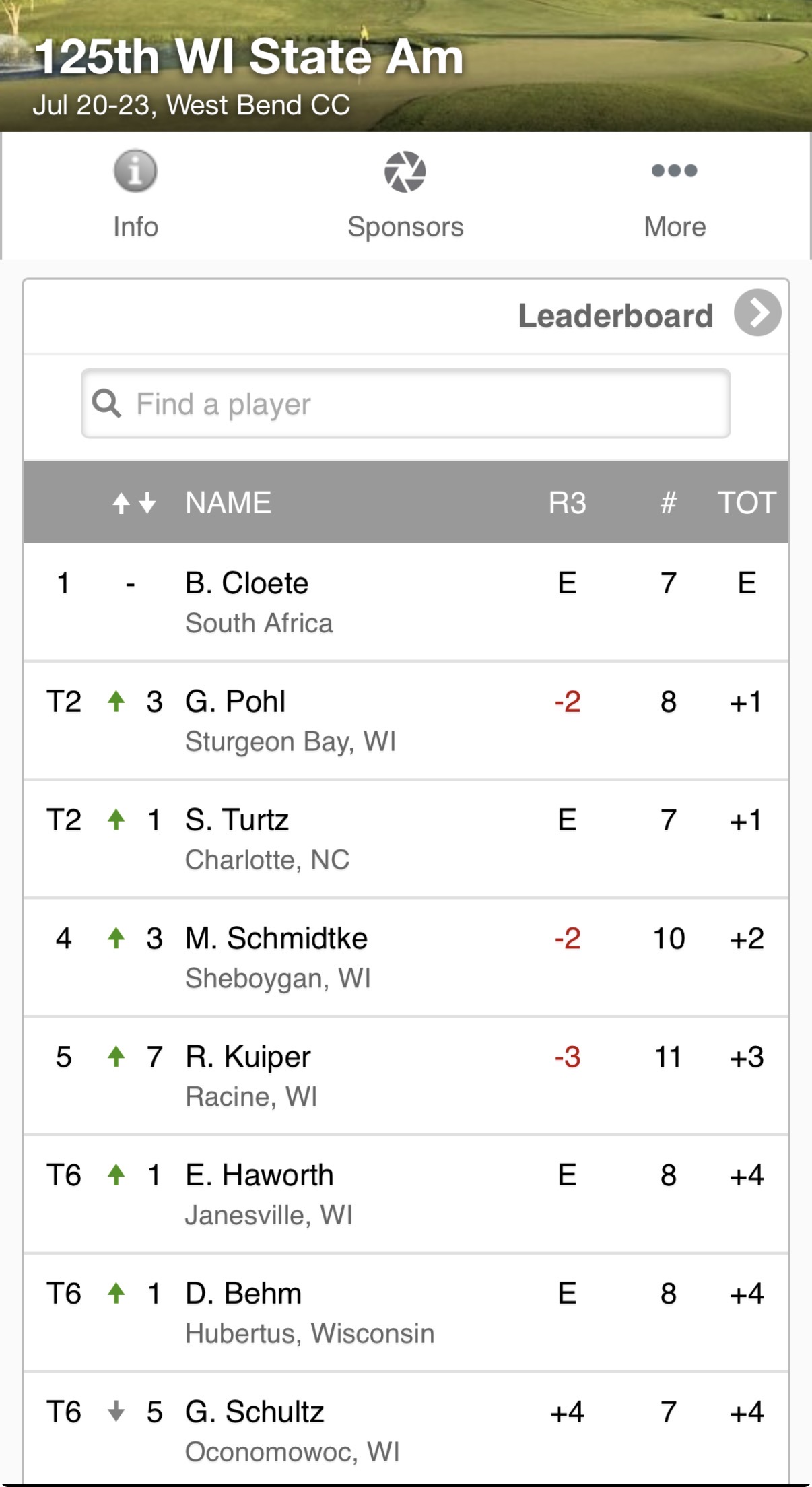The height and width of the screenshot is (1487, 812).
Task: Click the search magnifier icon
Action: point(106,403)
